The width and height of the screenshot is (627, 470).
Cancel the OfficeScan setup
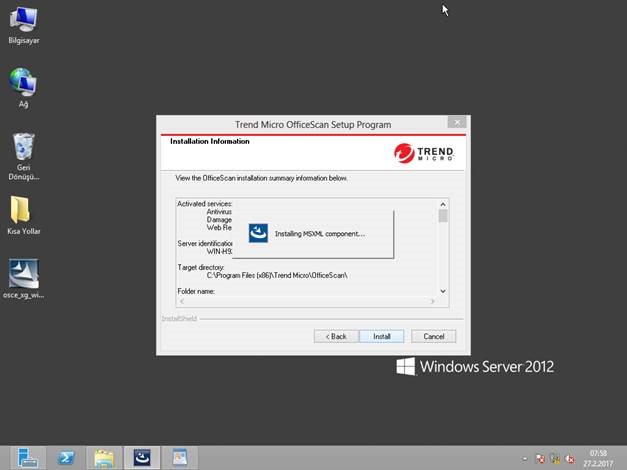click(x=433, y=336)
